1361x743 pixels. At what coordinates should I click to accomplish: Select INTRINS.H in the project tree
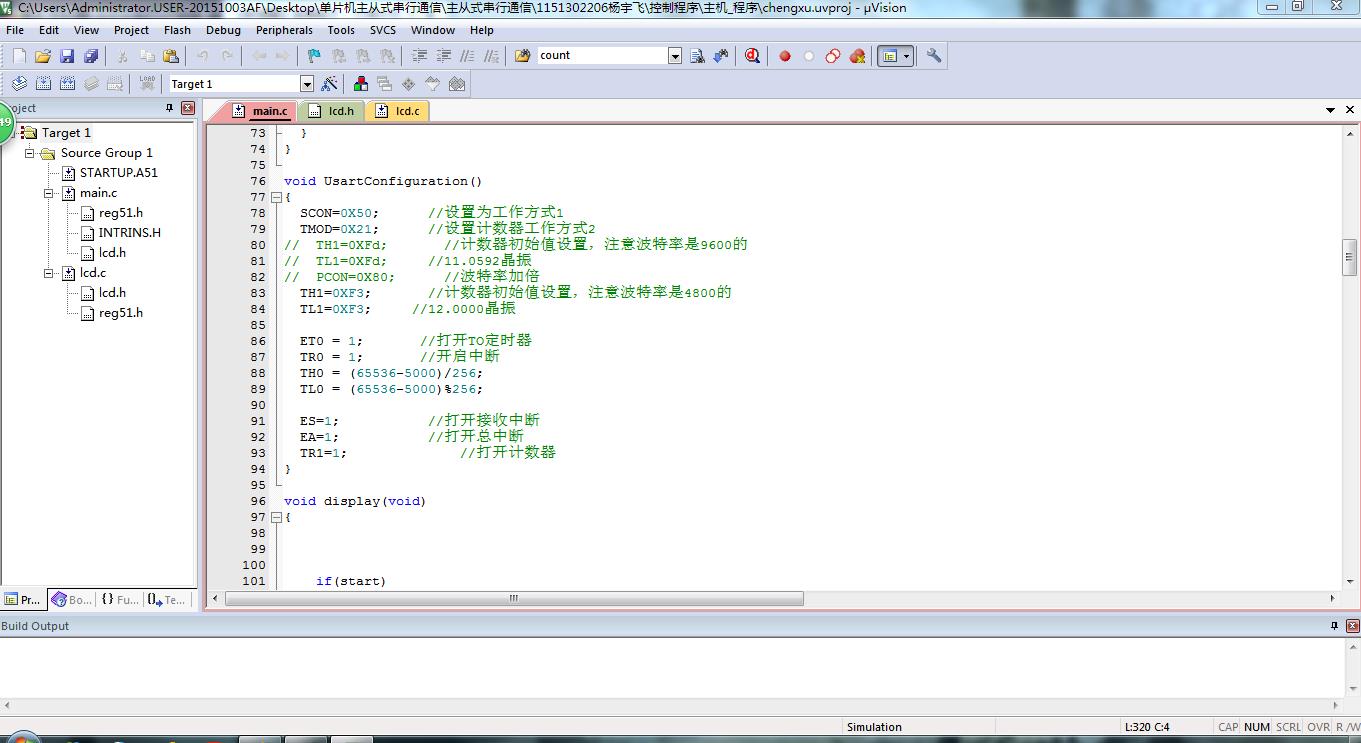(129, 233)
